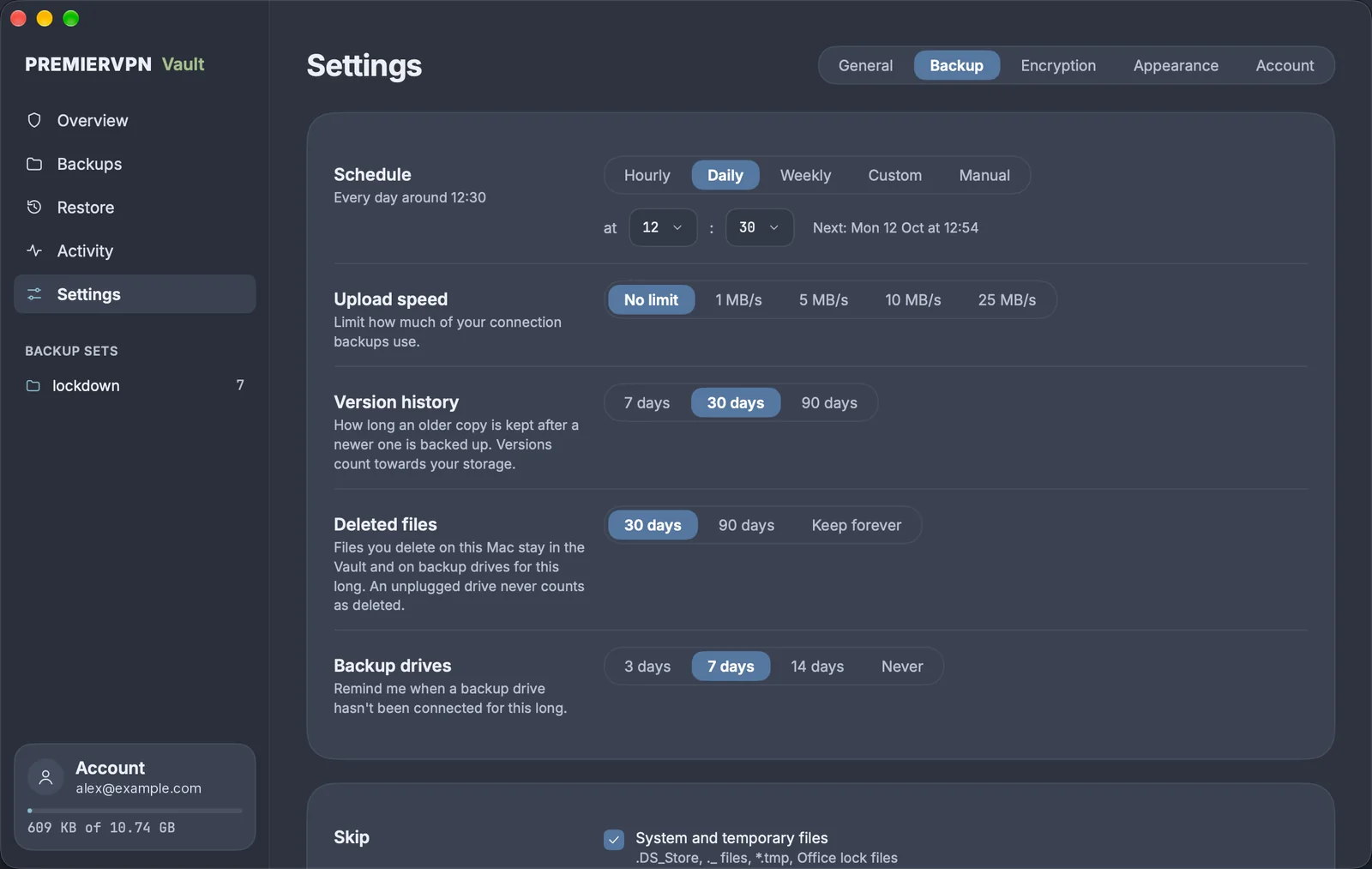Click the lockdown backup set folder icon
Screen dimensions: 1372x869
[x=33, y=386]
